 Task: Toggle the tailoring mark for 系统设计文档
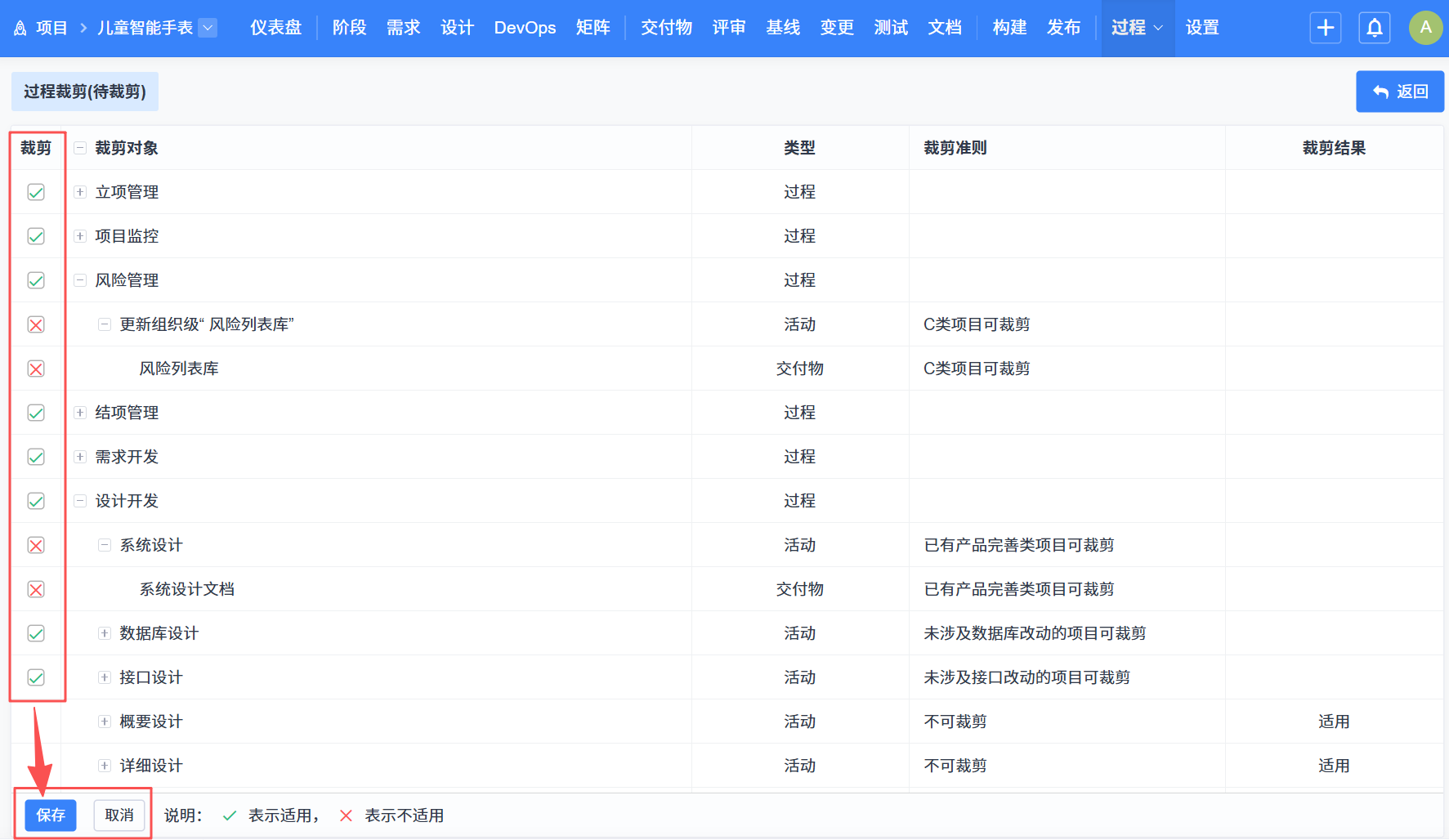pos(36,589)
